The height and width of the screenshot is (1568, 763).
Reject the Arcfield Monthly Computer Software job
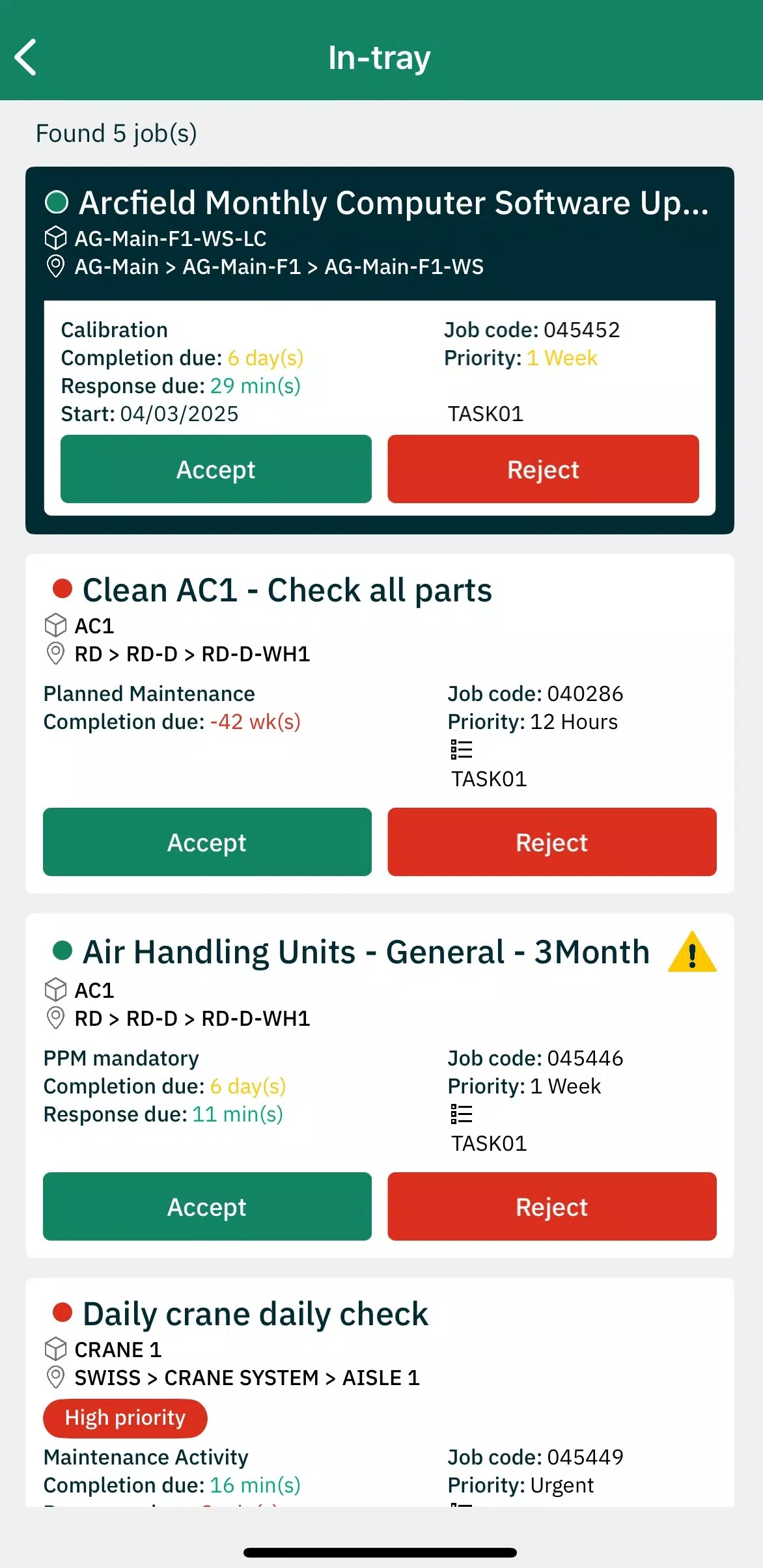tap(544, 469)
